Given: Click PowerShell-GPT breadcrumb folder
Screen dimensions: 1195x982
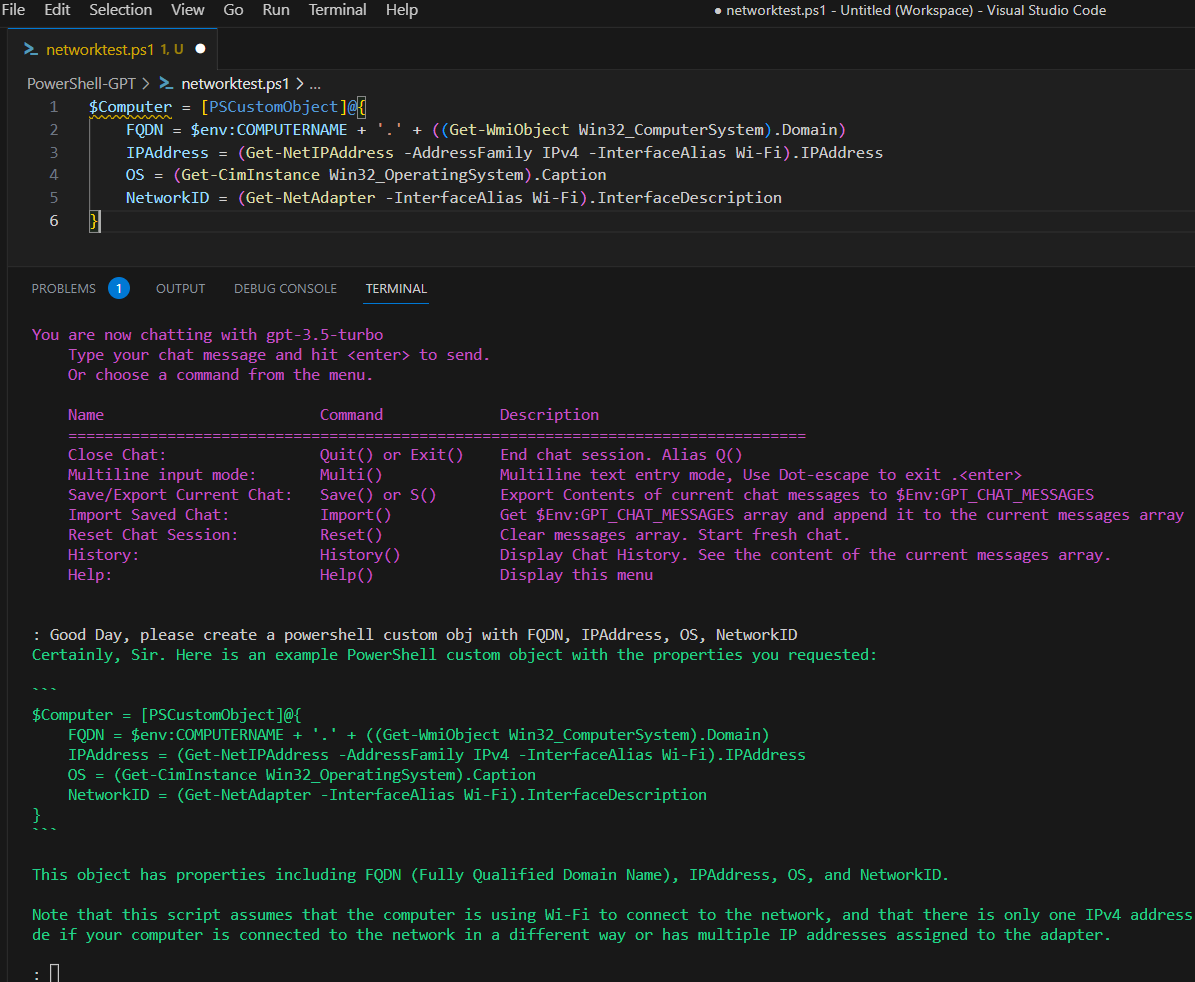Looking at the screenshot, I should click(81, 84).
